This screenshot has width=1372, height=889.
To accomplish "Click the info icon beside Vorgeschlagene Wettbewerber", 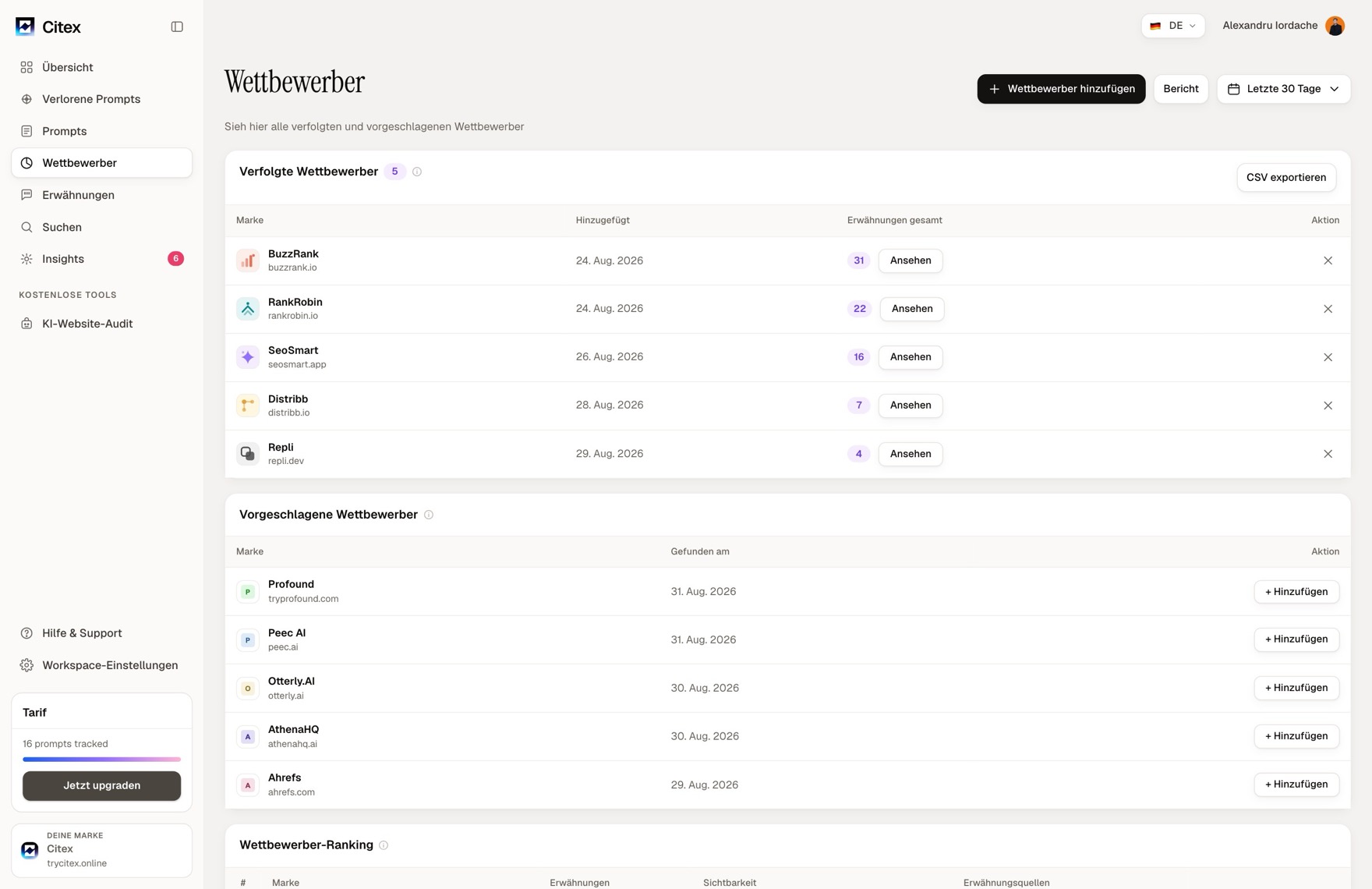I will 429,515.
